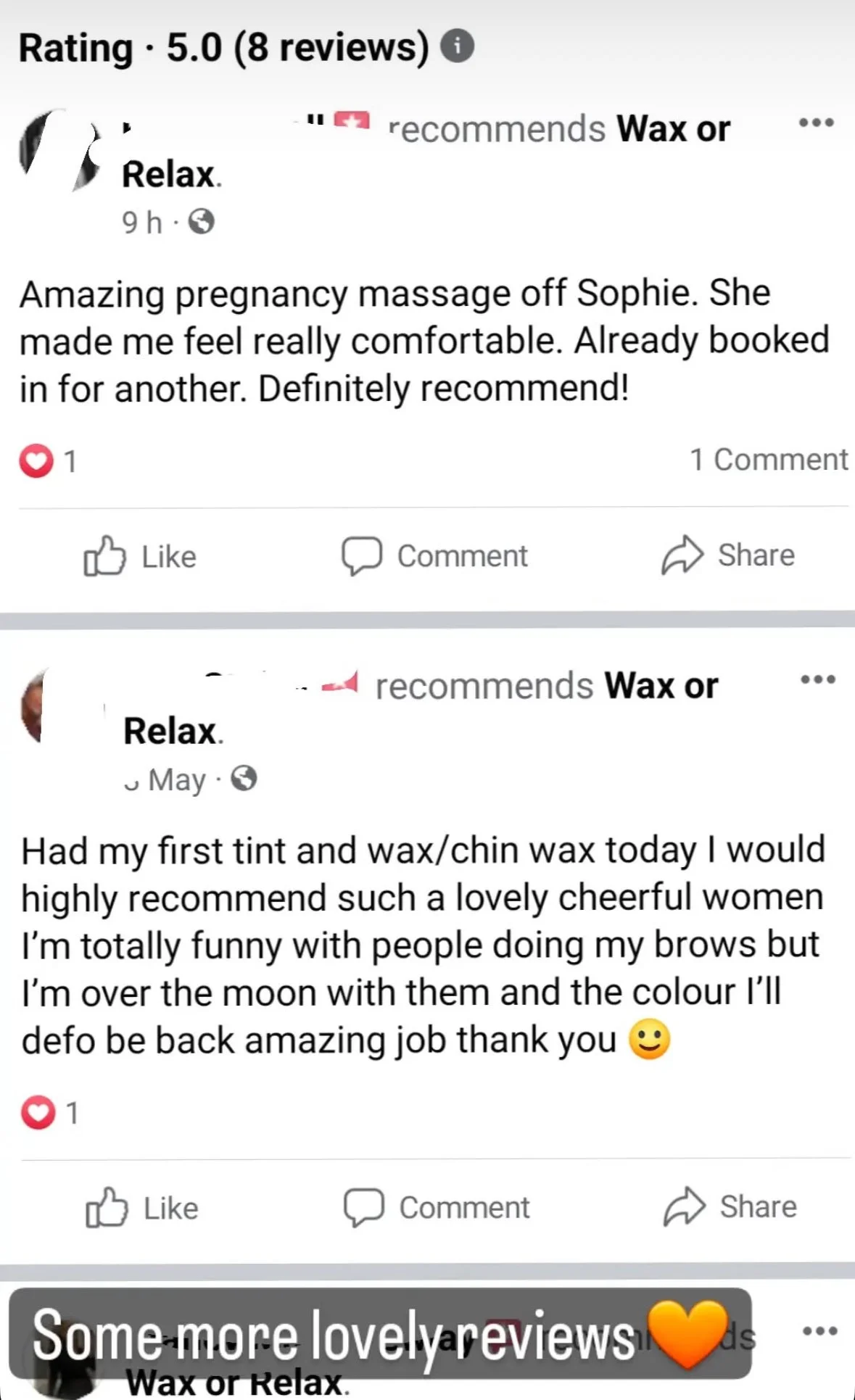855x1400 pixels.
Task: Comment on the pregnancy massage review
Action: point(434,556)
